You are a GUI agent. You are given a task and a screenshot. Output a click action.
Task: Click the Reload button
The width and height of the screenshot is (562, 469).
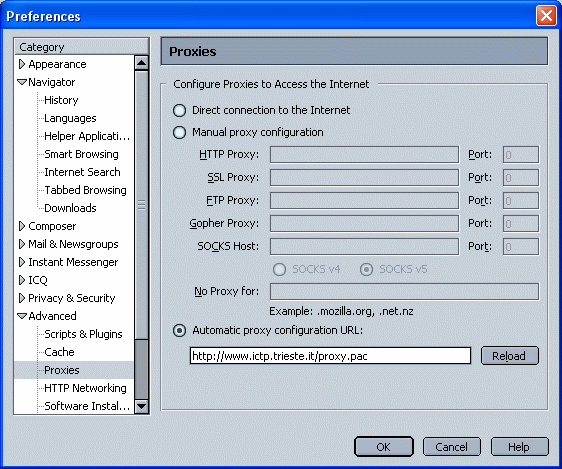(510, 356)
